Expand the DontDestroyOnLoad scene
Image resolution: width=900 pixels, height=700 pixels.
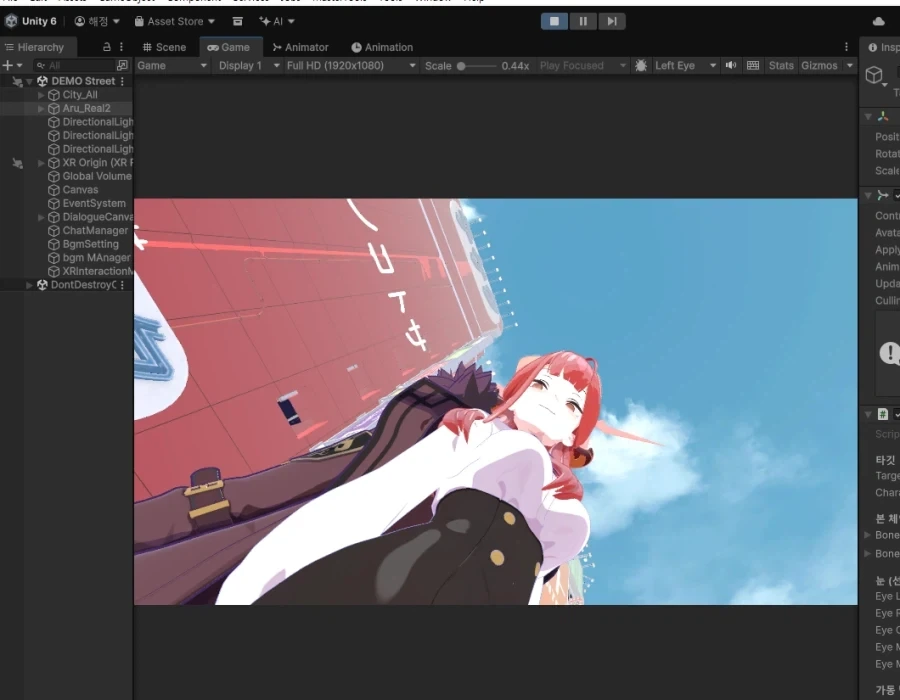(29, 285)
